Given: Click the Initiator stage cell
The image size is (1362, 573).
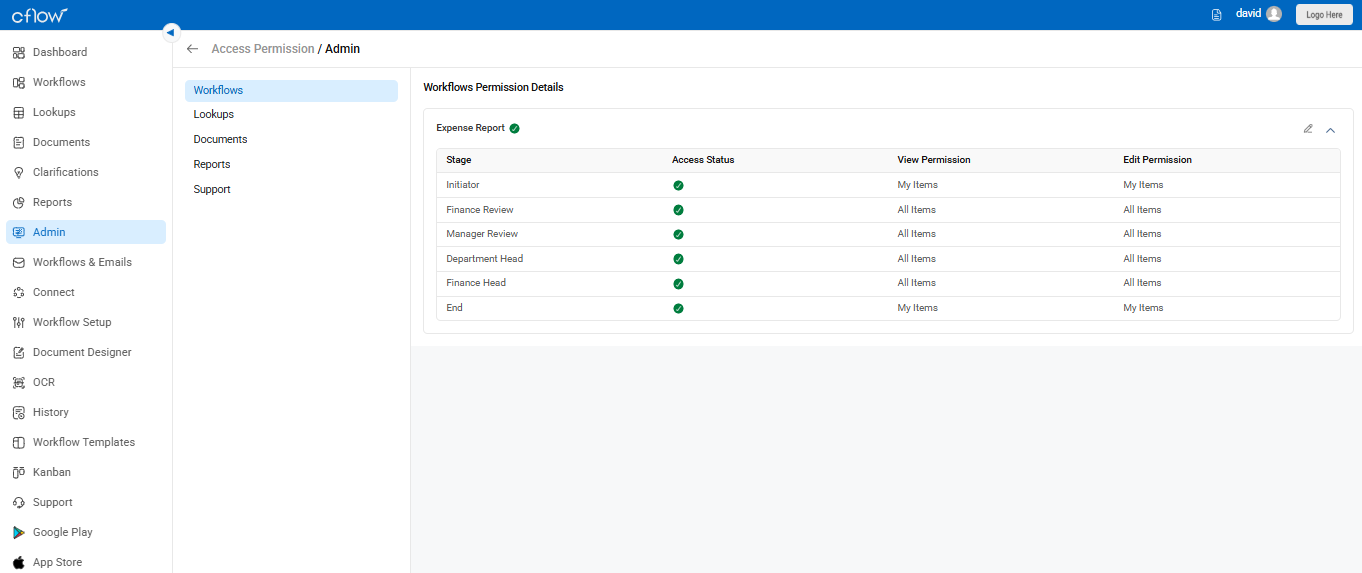Looking at the screenshot, I should (x=463, y=185).
